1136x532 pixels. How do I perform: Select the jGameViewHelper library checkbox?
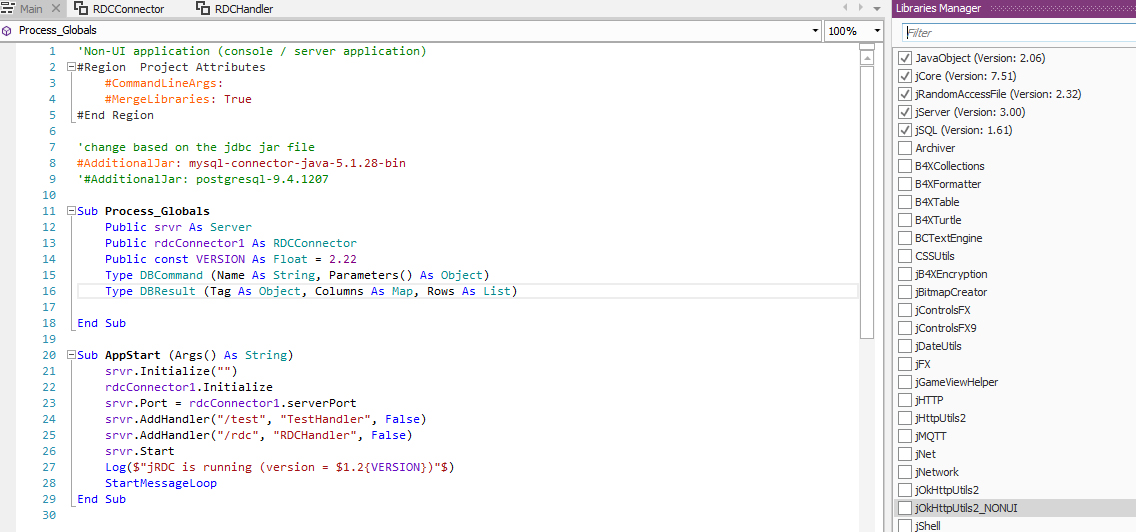pos(904,382)
